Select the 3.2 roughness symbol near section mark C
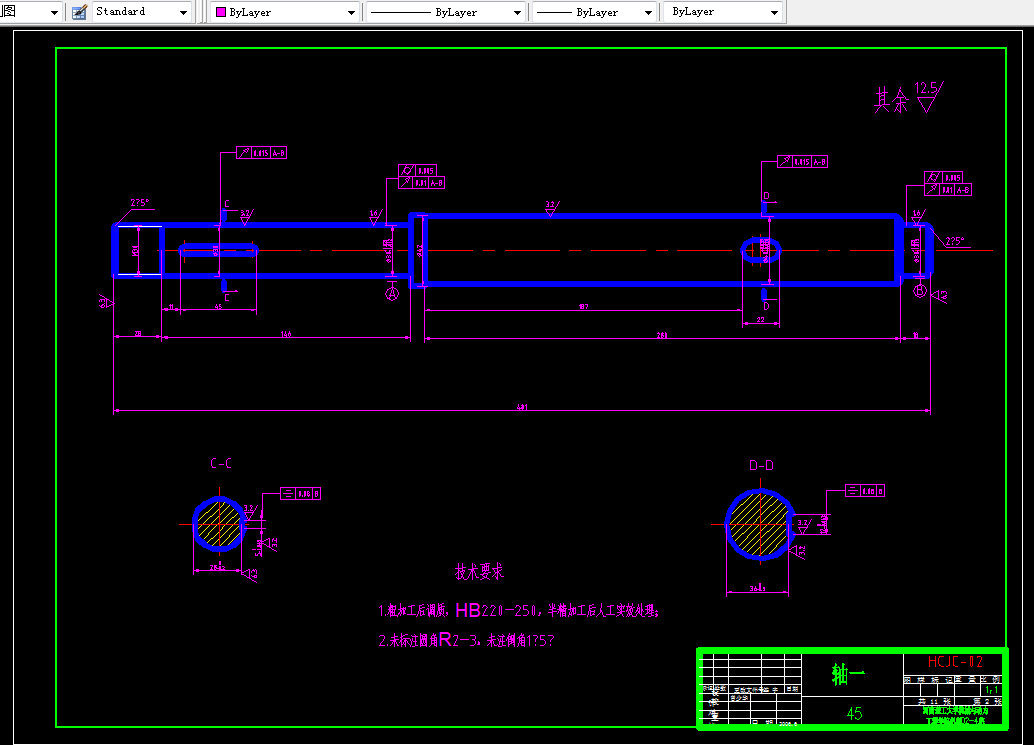Screen dimensions: 1034x745 pyautogui.click(x=246, y=217)
